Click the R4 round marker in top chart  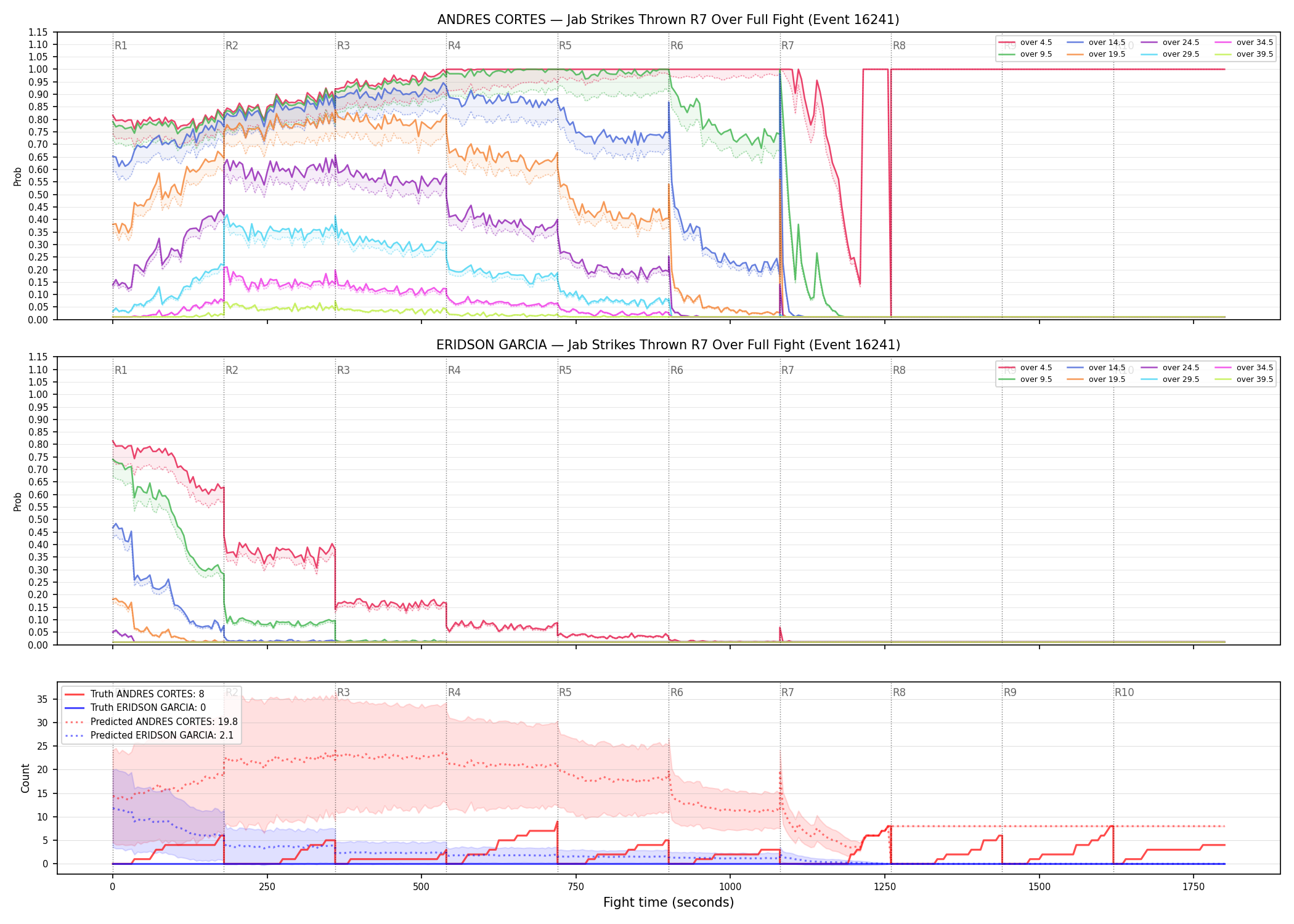coord(454,46)
